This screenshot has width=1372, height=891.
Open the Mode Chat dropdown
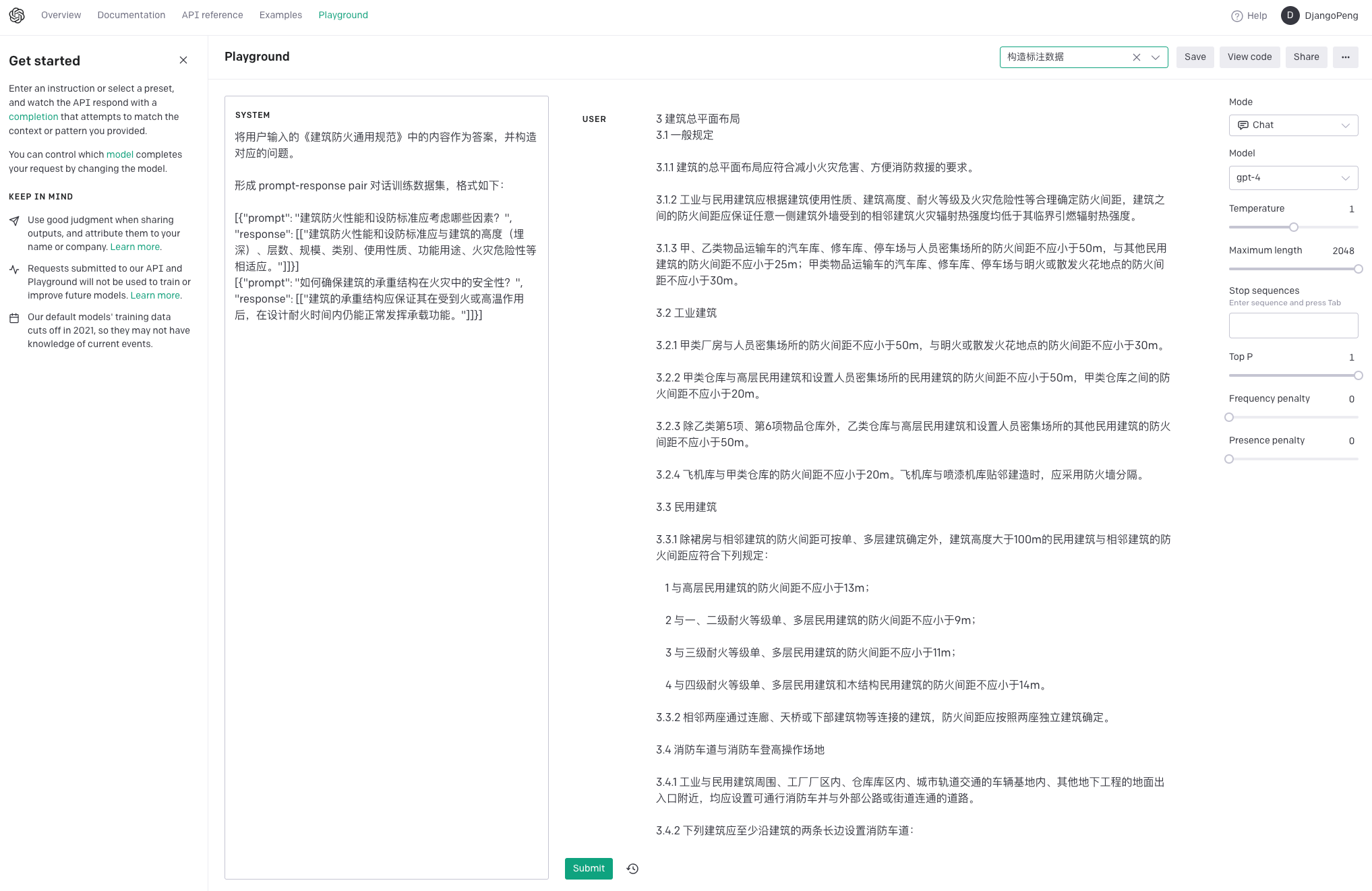[1293, 125]
